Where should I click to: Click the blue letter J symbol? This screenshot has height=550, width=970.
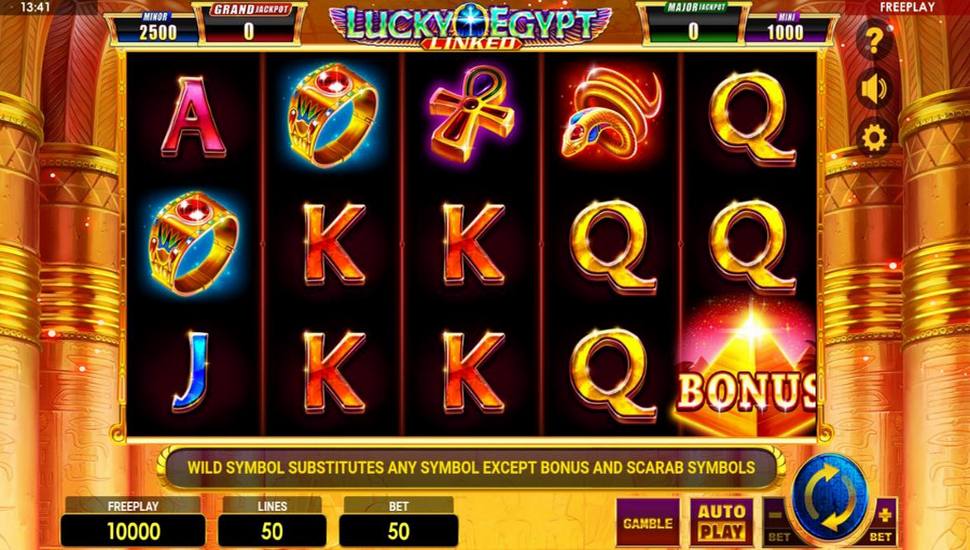coord(191,371)
